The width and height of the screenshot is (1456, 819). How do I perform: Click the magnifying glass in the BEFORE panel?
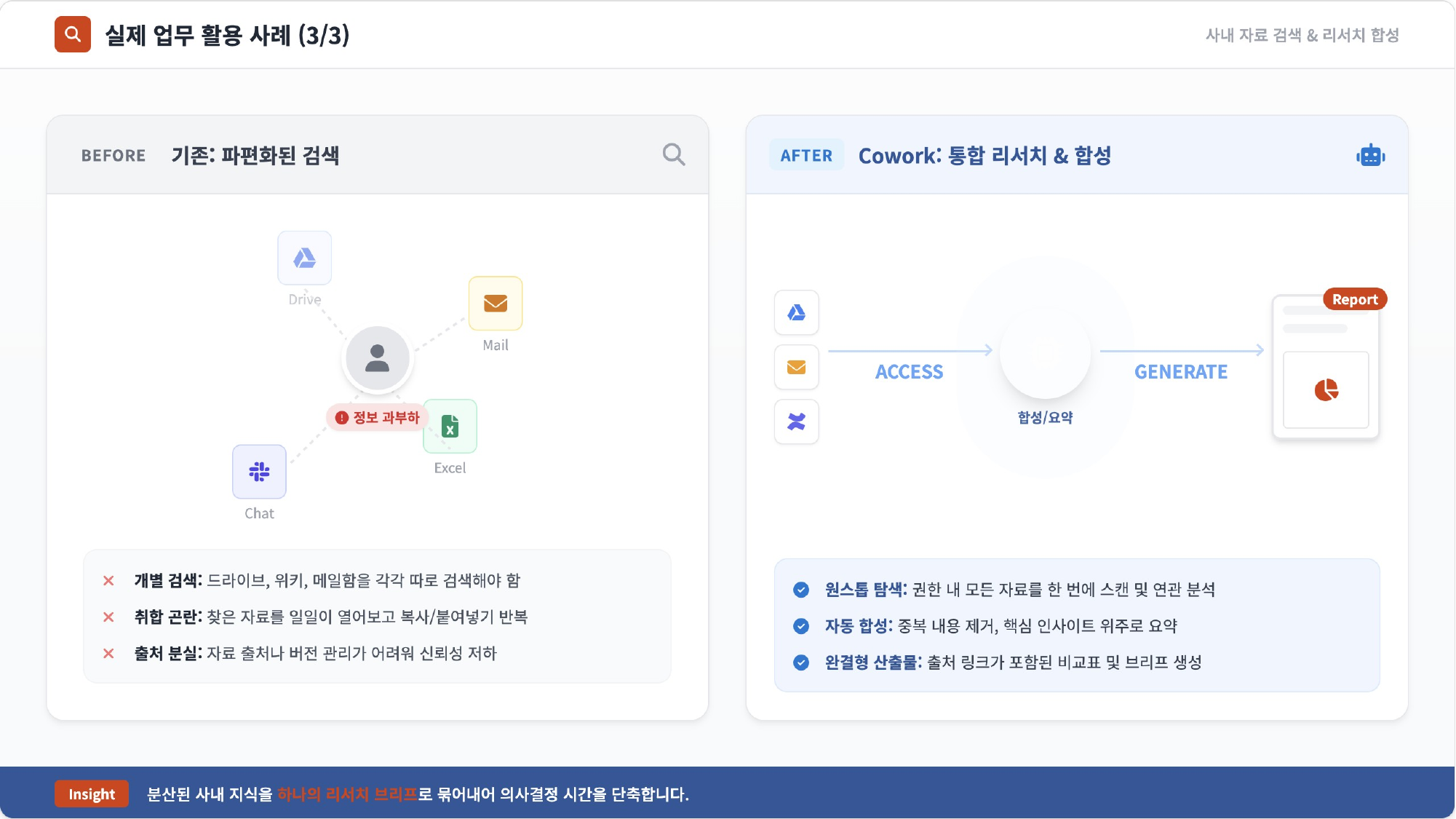click(673, 154)
